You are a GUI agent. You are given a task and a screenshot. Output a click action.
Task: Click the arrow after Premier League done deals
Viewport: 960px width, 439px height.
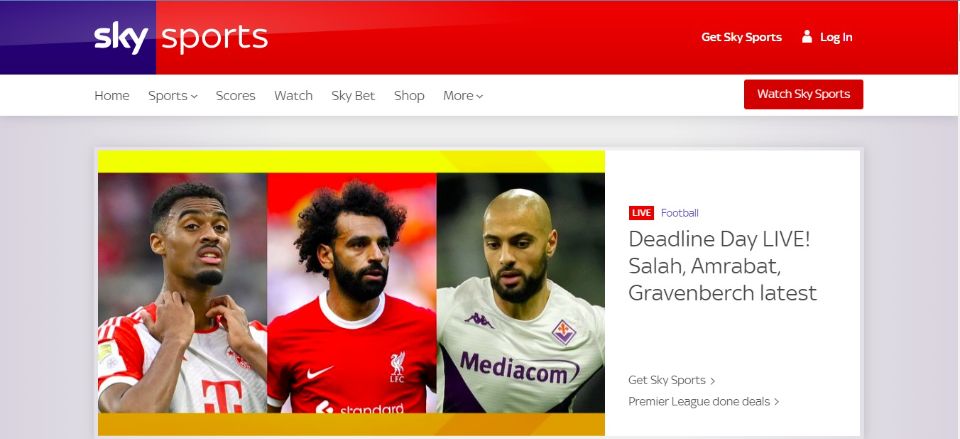776,402
